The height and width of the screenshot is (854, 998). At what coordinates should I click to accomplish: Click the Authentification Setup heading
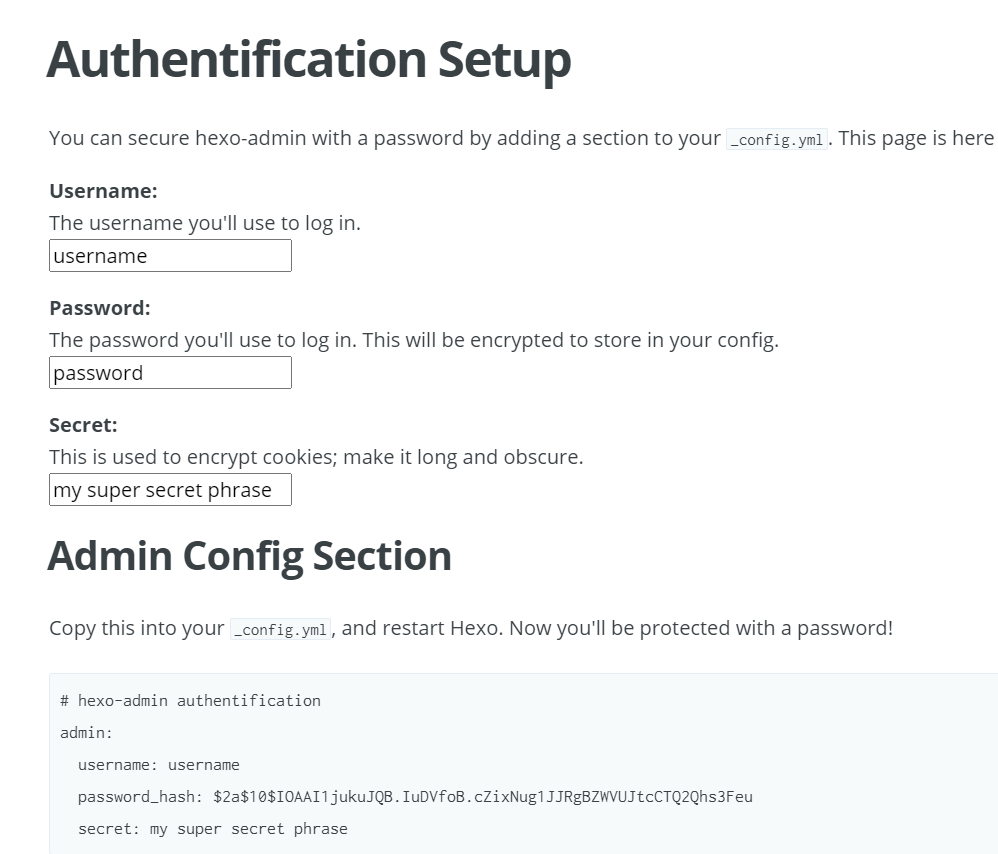(309, 59)
